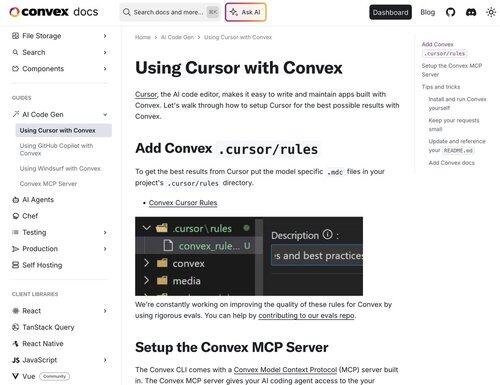500x385 pixels.
Task: Jump to Tips and tricks in contents
Action: 441,87
